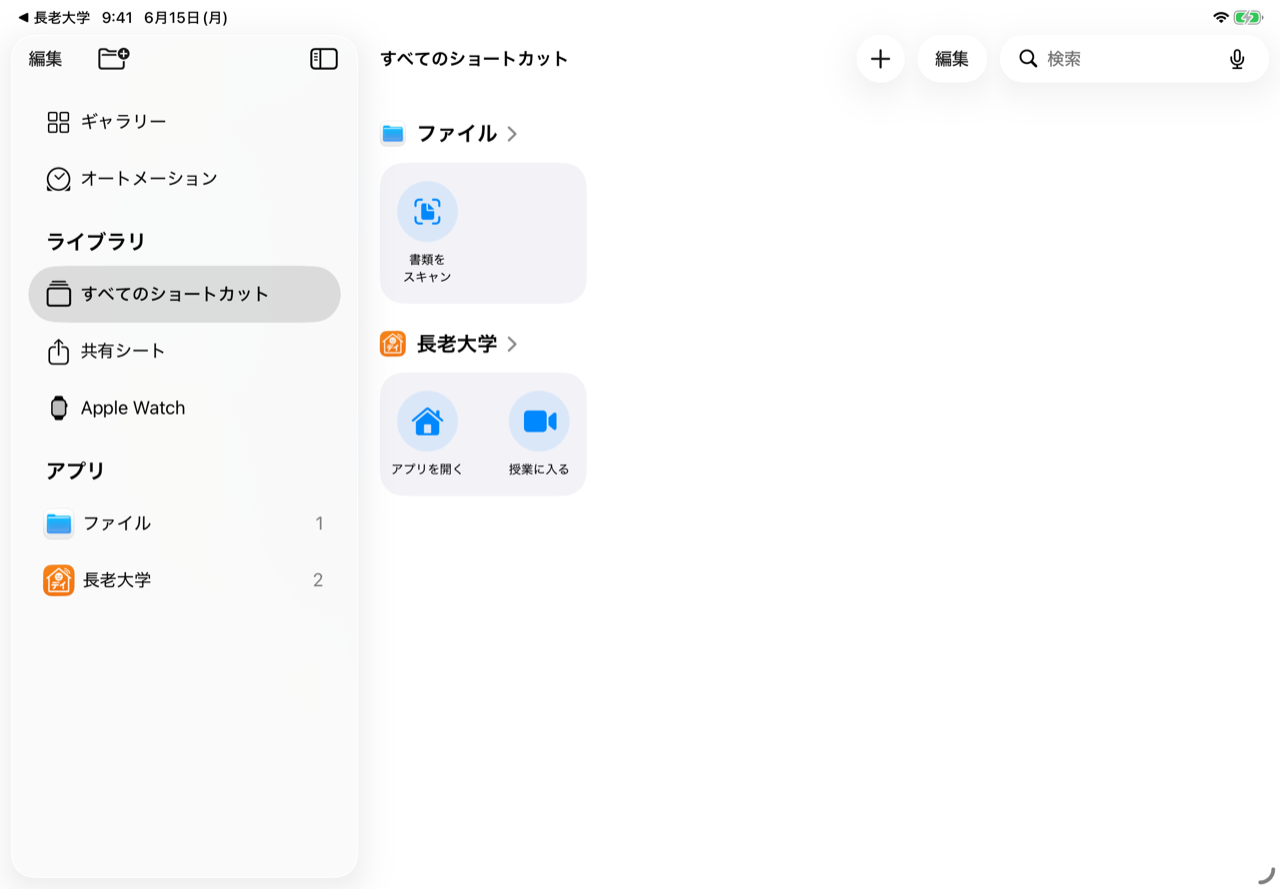Click the 9:41 clock in status bar
Screen dimensions: 1280x889
point(117,17)
